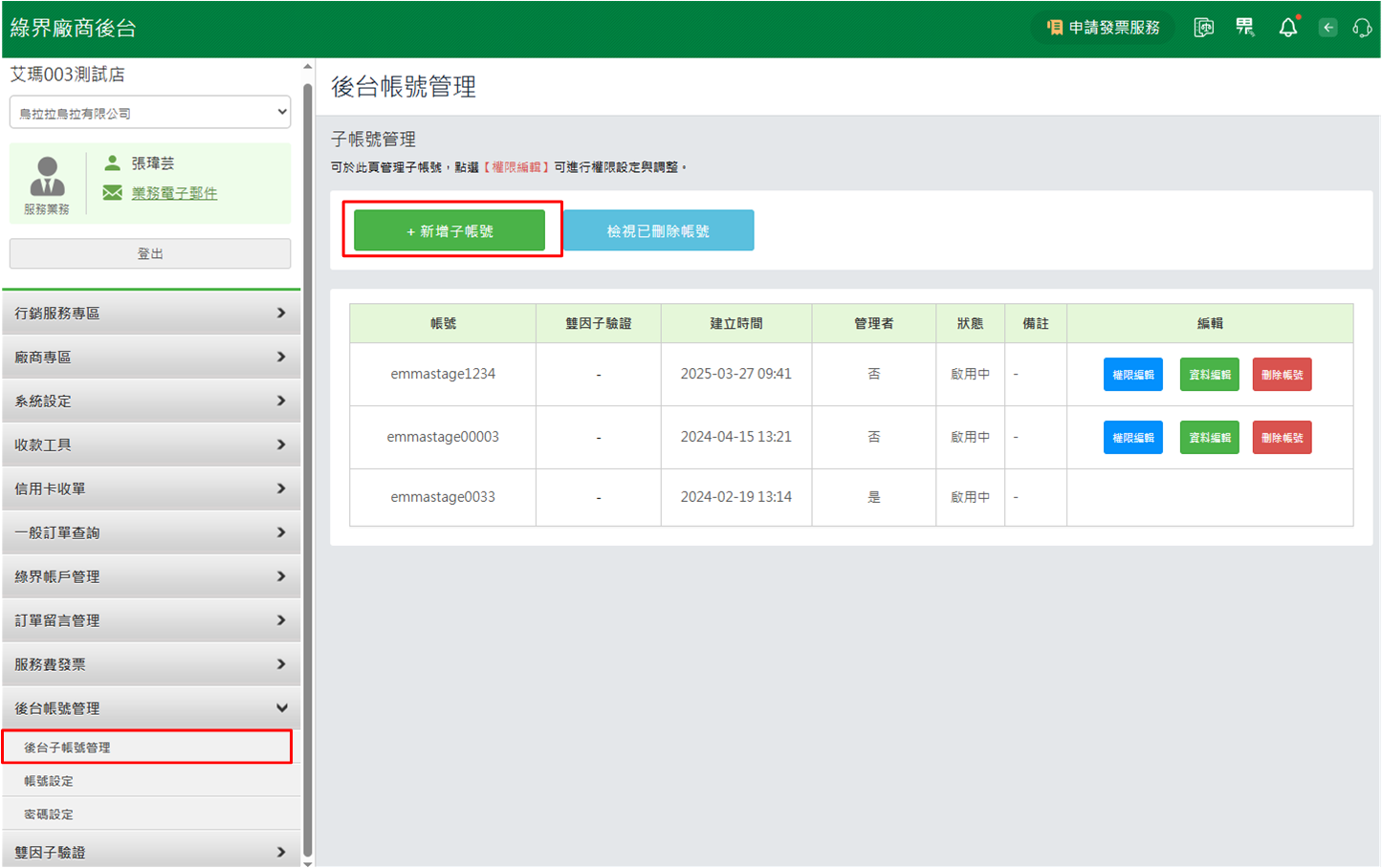This screenshot has width=1382, height=868.
Task: Click the date 2025-03-27 09:41
Action: [x=736, y=374]
